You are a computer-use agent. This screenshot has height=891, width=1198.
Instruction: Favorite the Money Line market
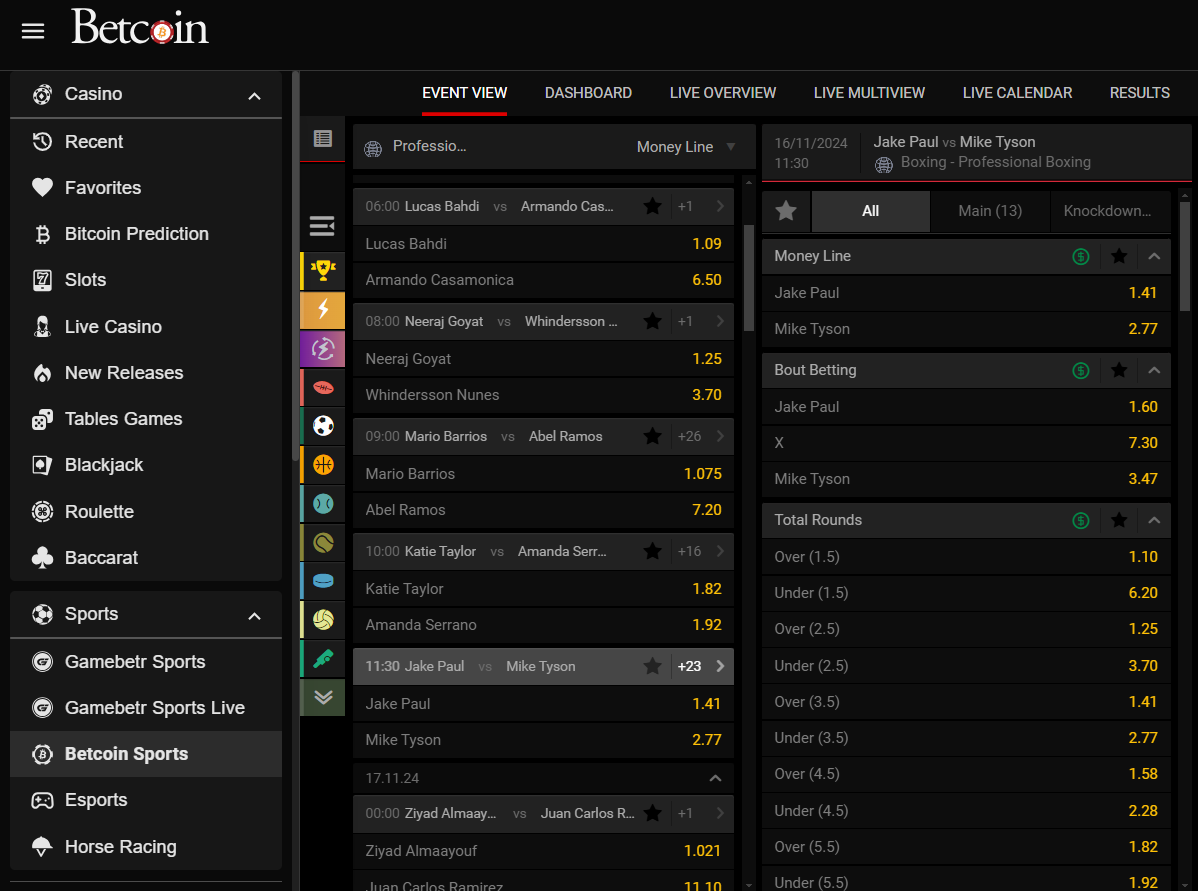pos(1119,257)
